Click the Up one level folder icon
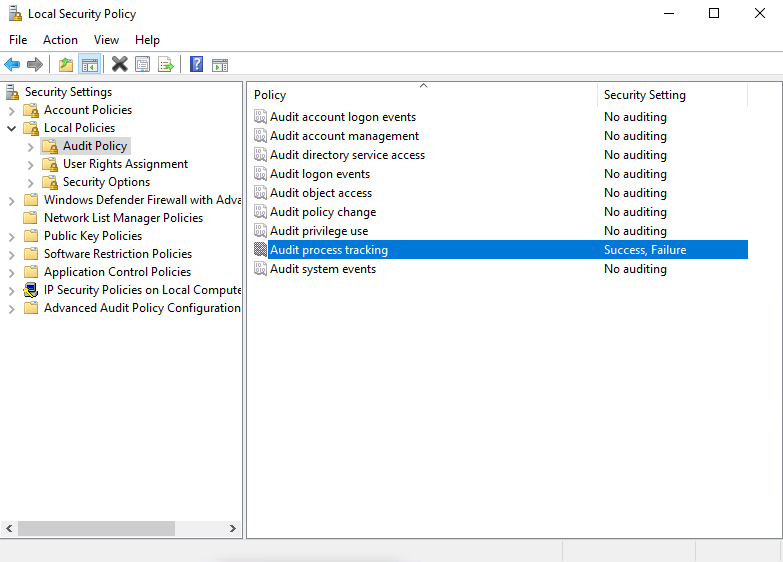783x562 pixels. tap(66, 65)
